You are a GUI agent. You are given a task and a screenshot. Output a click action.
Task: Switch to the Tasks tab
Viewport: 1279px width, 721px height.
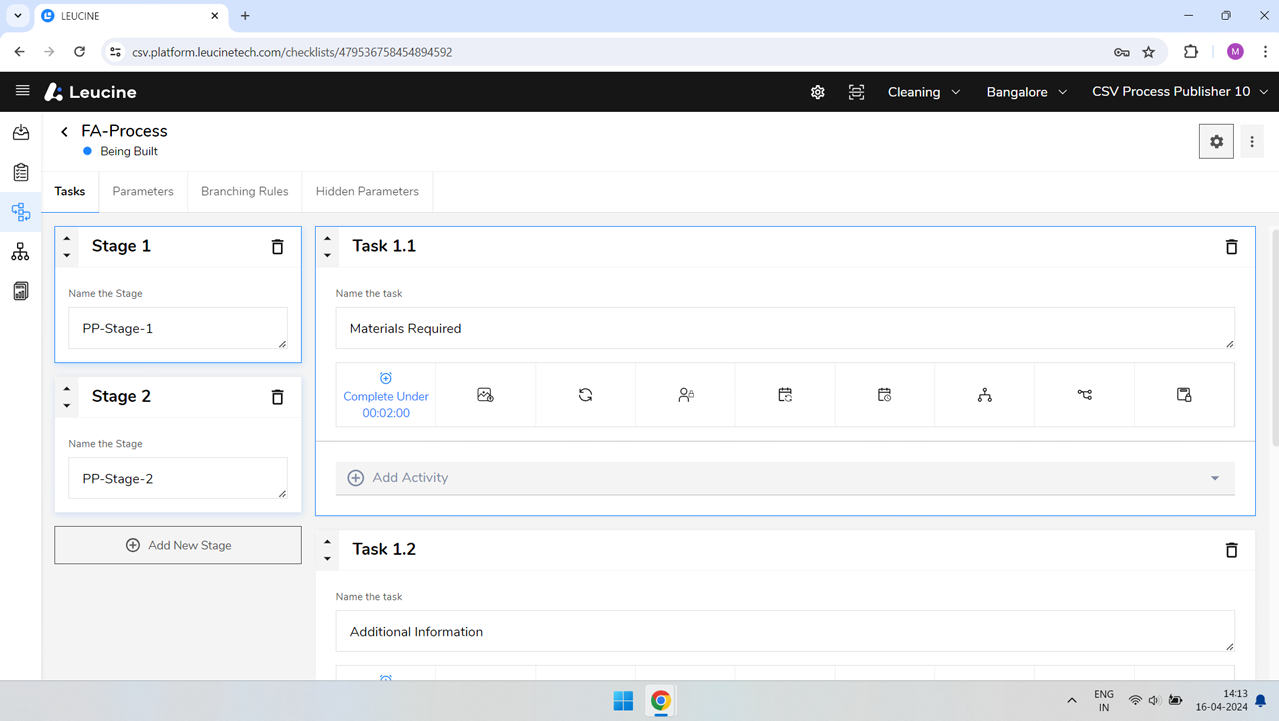pos(70,191)
